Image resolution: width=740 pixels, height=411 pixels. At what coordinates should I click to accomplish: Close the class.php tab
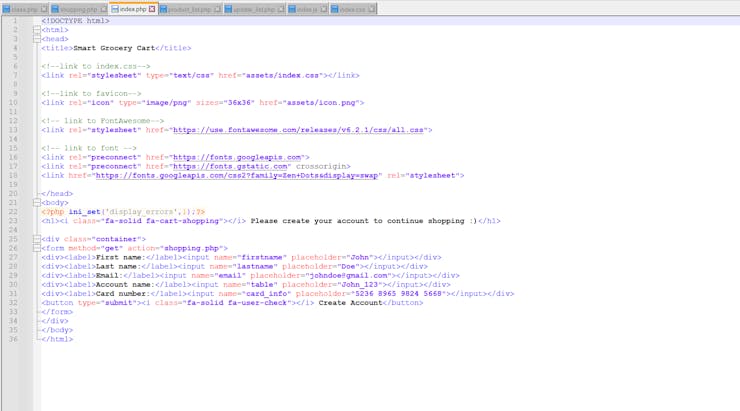point(43,9)
